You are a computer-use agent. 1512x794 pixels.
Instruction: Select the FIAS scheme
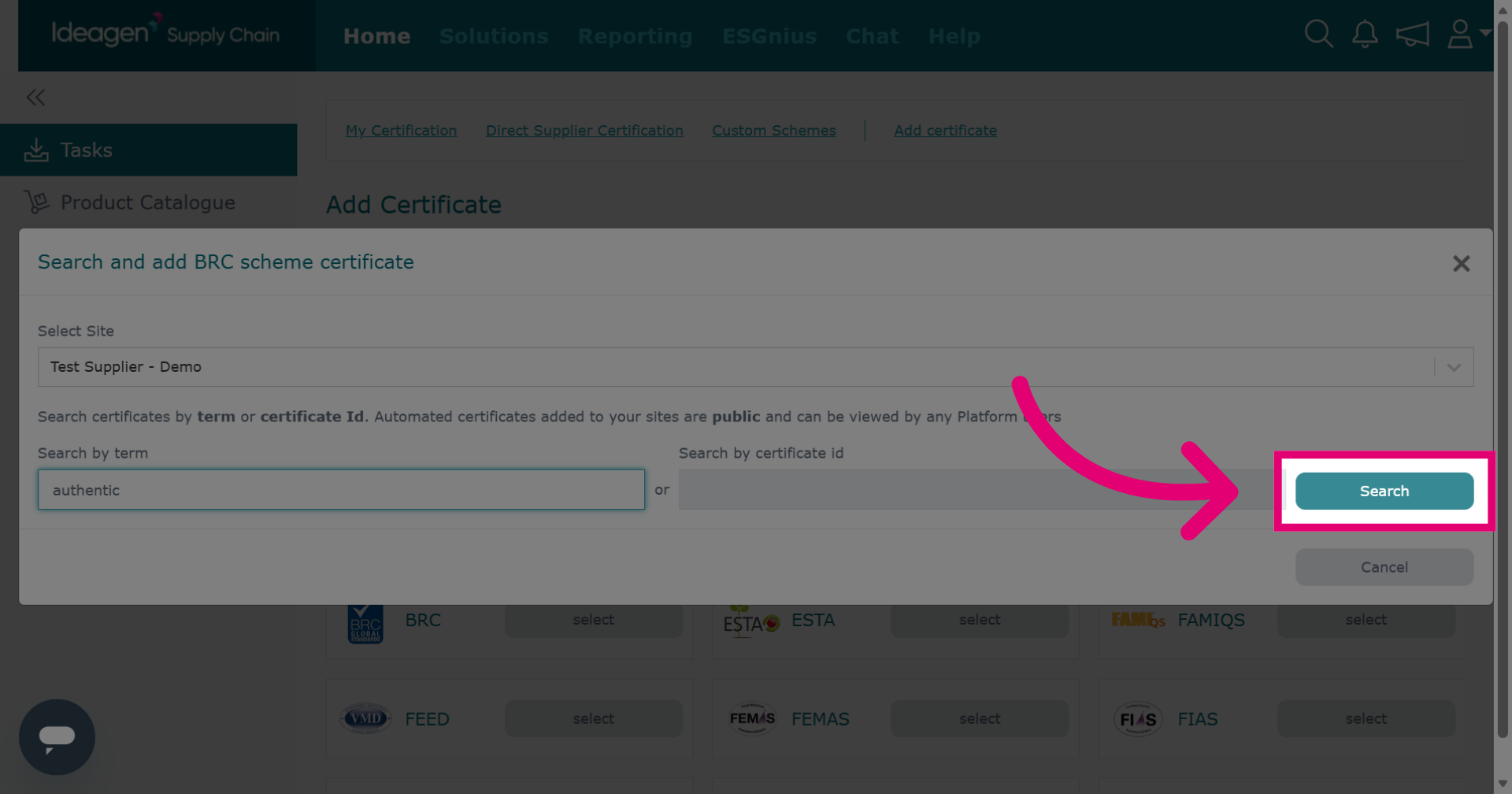click(x=1366, y=718)
